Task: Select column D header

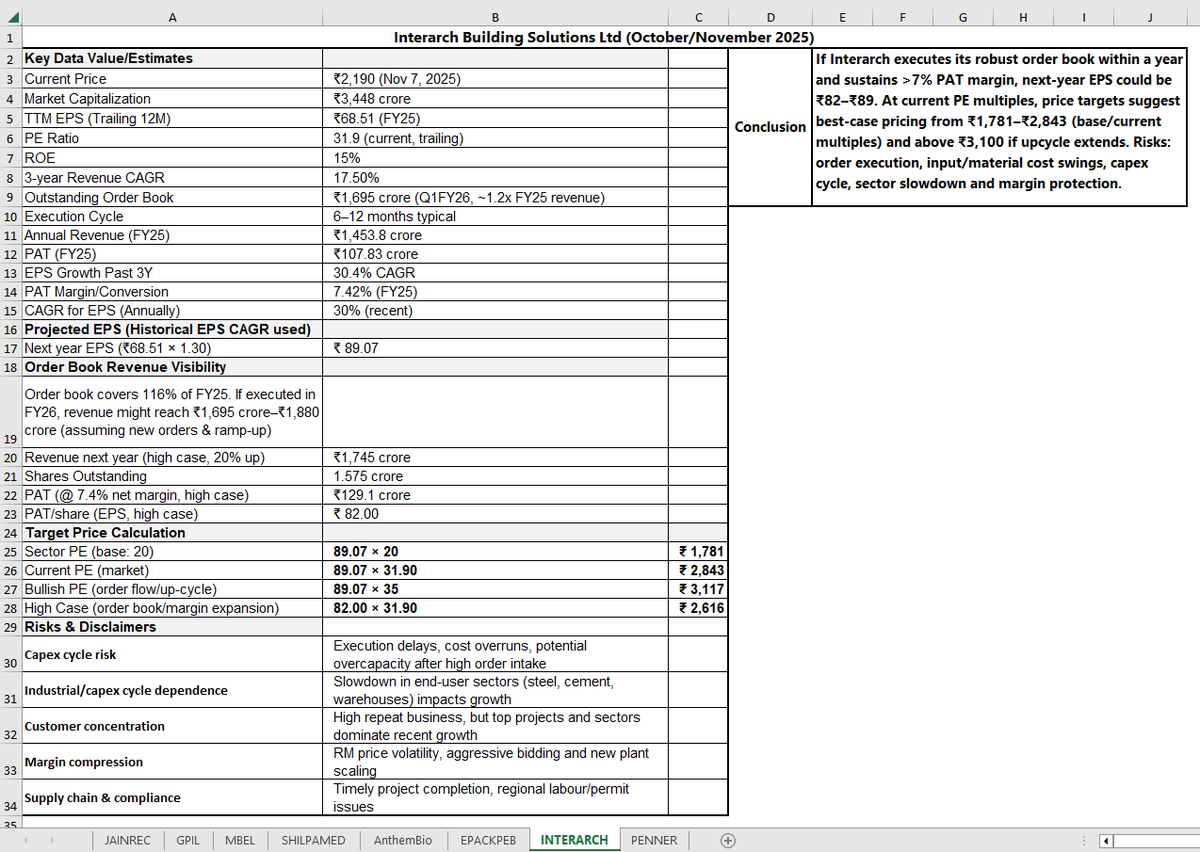Action: tap(770, 17)
